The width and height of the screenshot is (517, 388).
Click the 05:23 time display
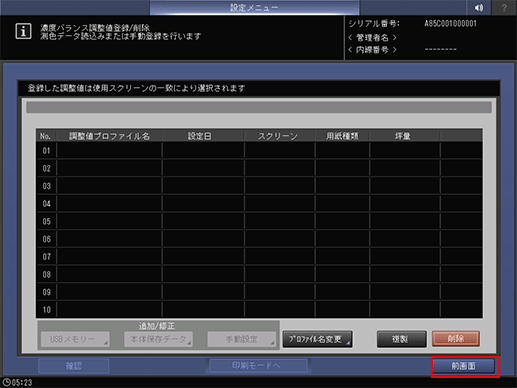[x=22, y=383]
